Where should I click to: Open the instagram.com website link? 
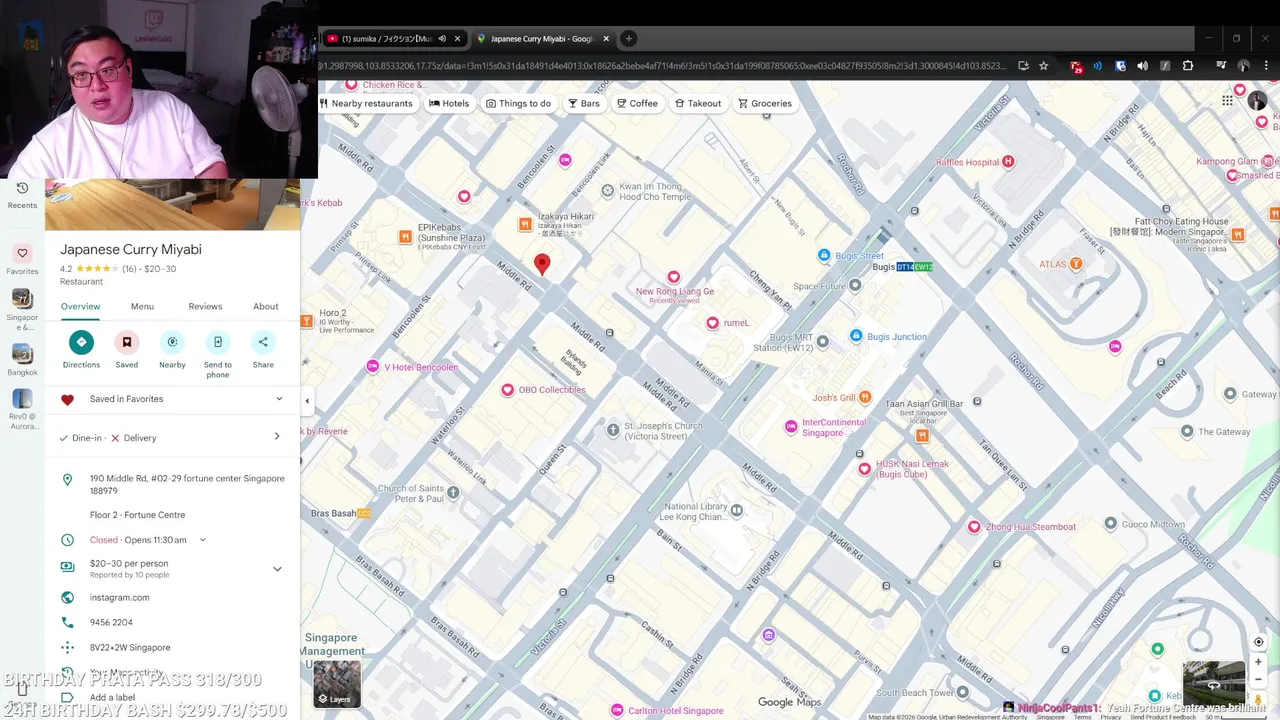point(119,597)
